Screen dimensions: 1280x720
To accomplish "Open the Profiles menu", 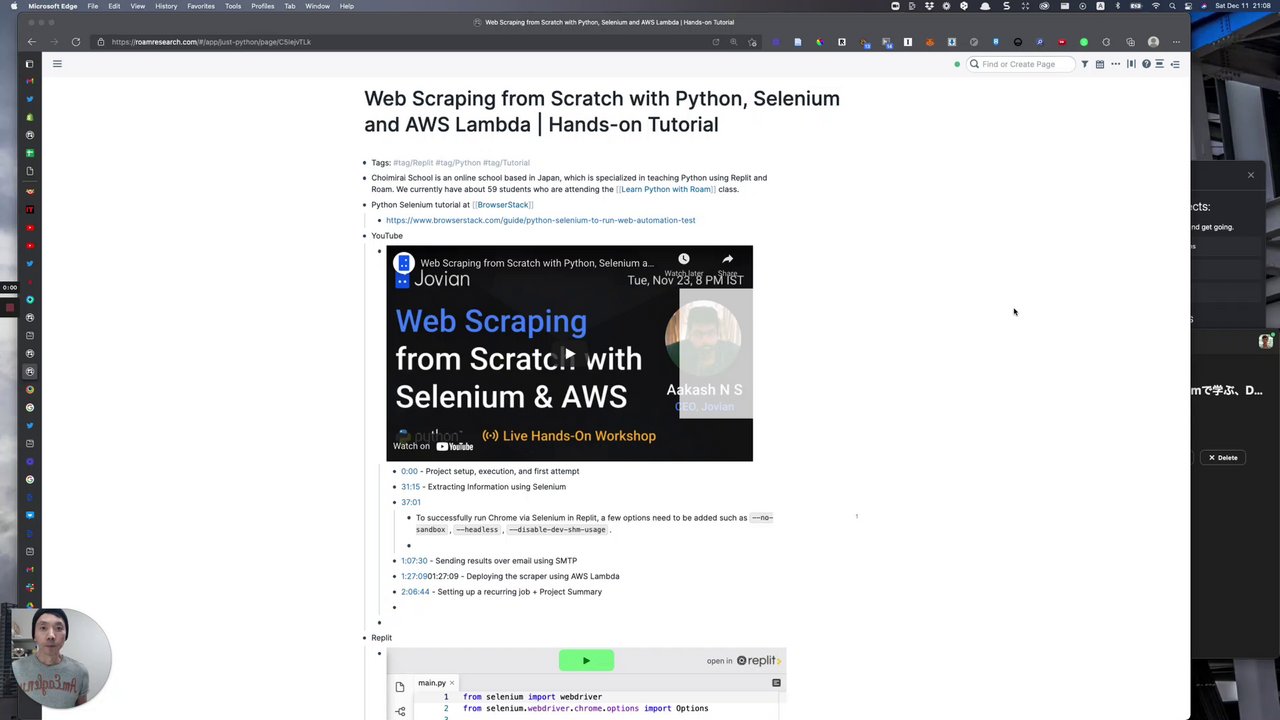I will pos(263,6).
